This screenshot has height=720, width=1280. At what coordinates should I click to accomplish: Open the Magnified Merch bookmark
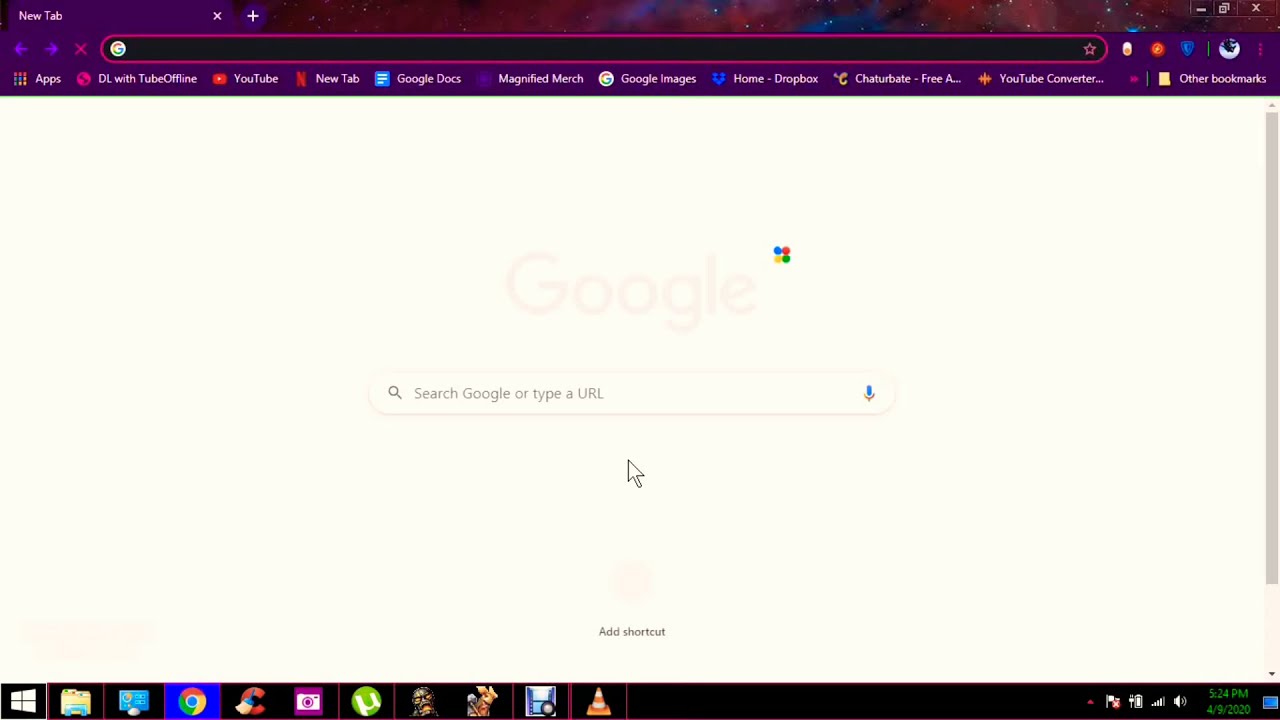click(x=530, y=78)
